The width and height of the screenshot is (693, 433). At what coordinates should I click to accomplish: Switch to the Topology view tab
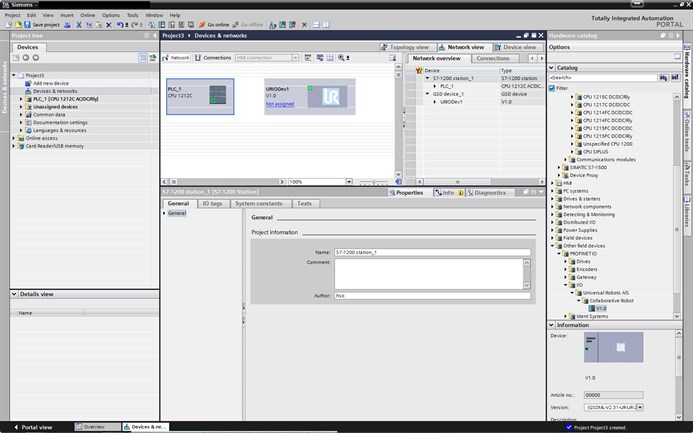pyautogui.click(x=408, y=47)
